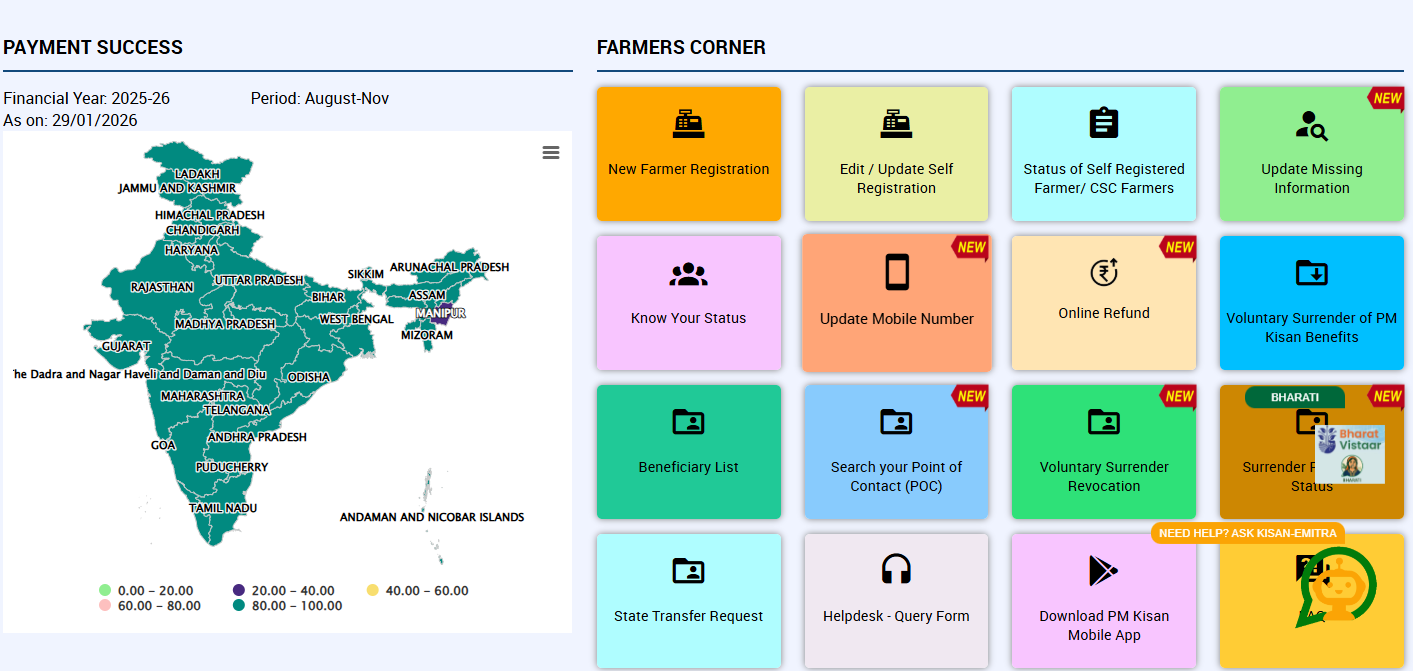Select Search your Point of Contact tile
Screen dimensions: 1413x671
896,452
